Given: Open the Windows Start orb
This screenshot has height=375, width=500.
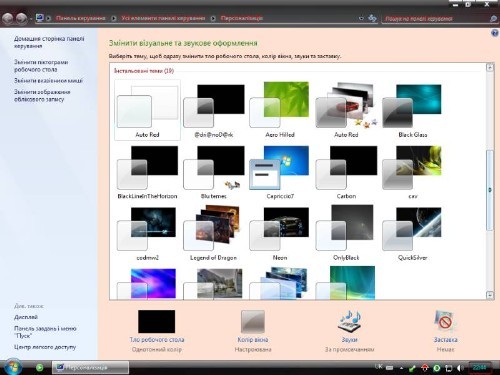Looking at the screenshot, I should [13, 367].
